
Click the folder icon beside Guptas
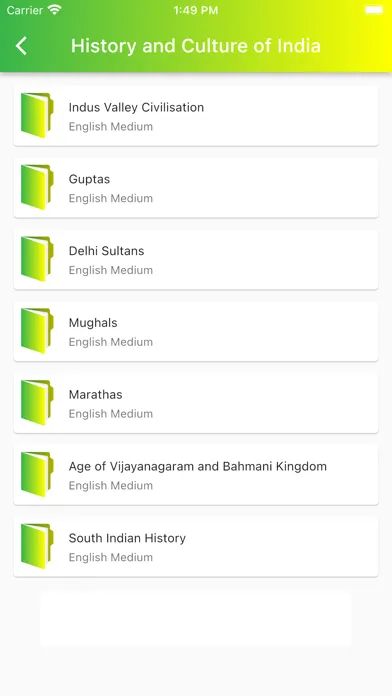37,187
